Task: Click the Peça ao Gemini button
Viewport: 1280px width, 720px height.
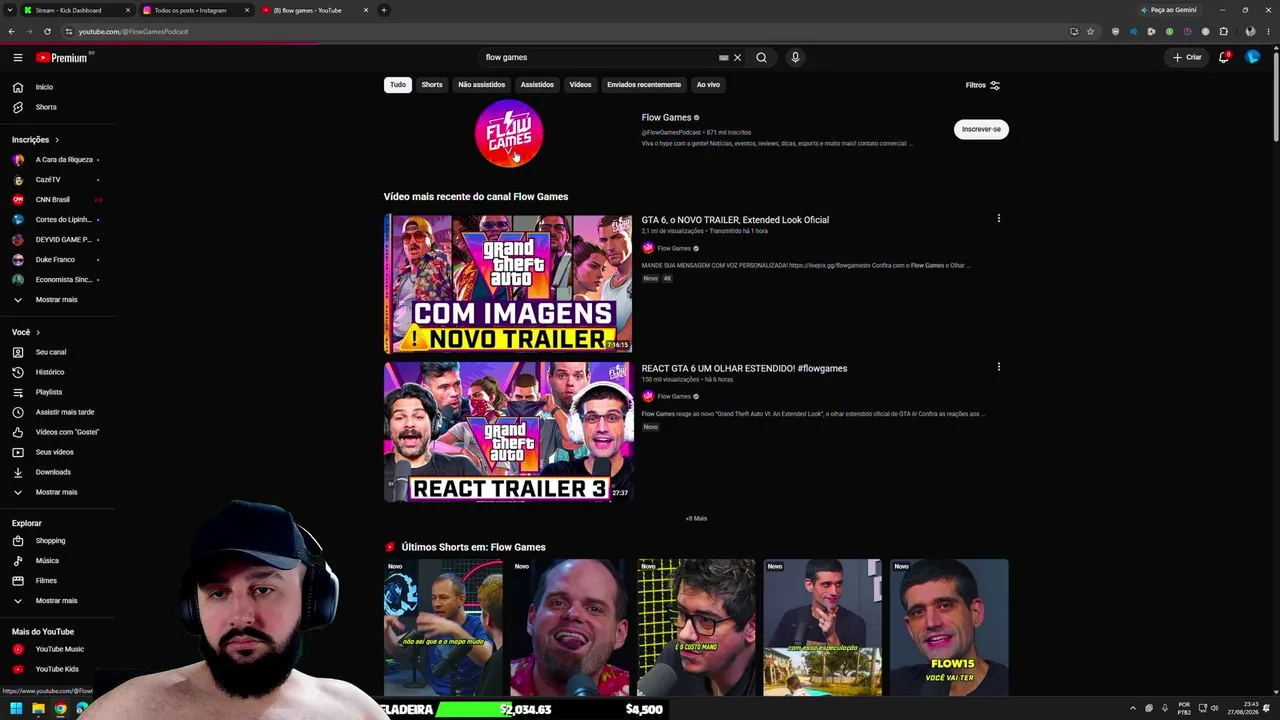Action: 1168,10
